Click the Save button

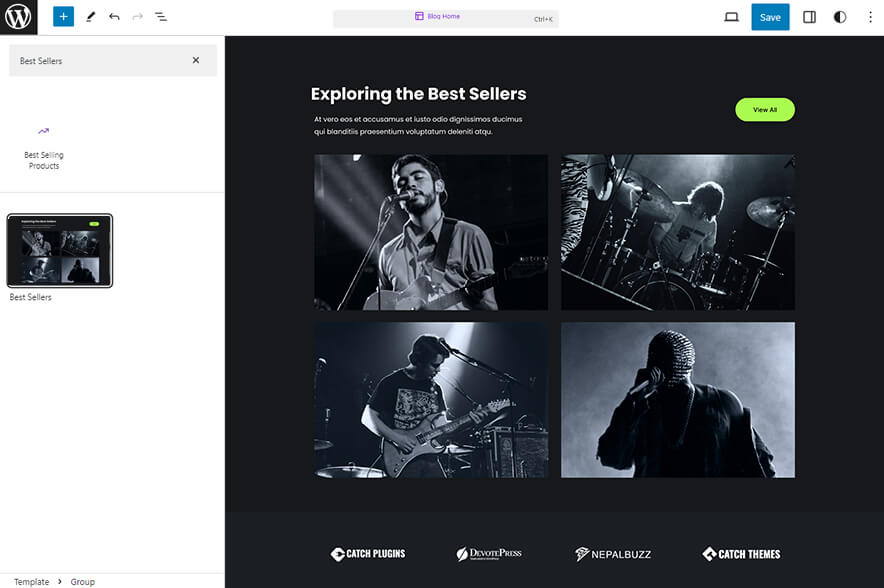coord(769,16)
